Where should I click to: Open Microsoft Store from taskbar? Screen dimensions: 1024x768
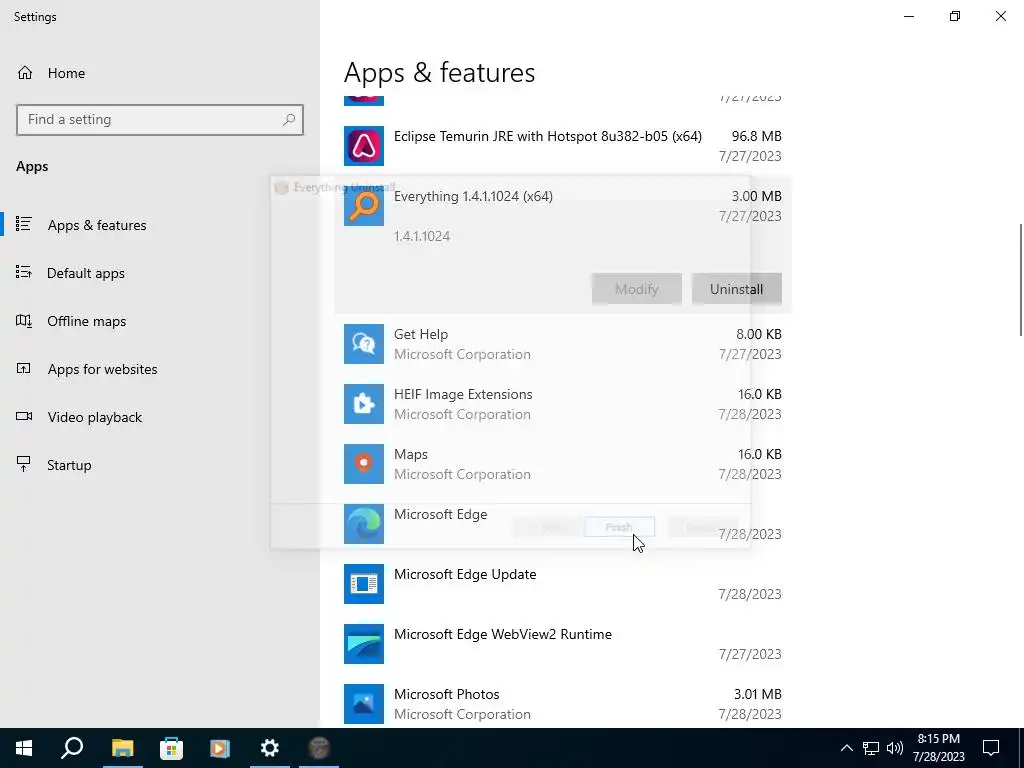[171, 748]
